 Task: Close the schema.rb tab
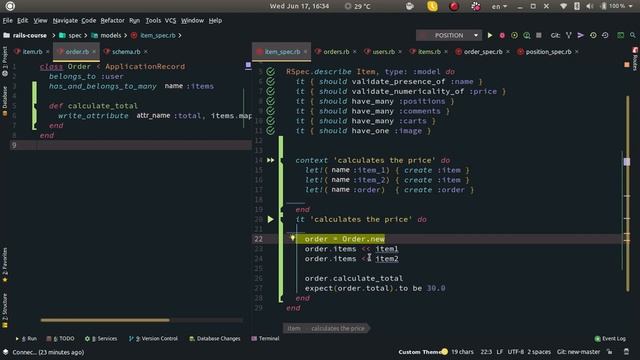146,52
